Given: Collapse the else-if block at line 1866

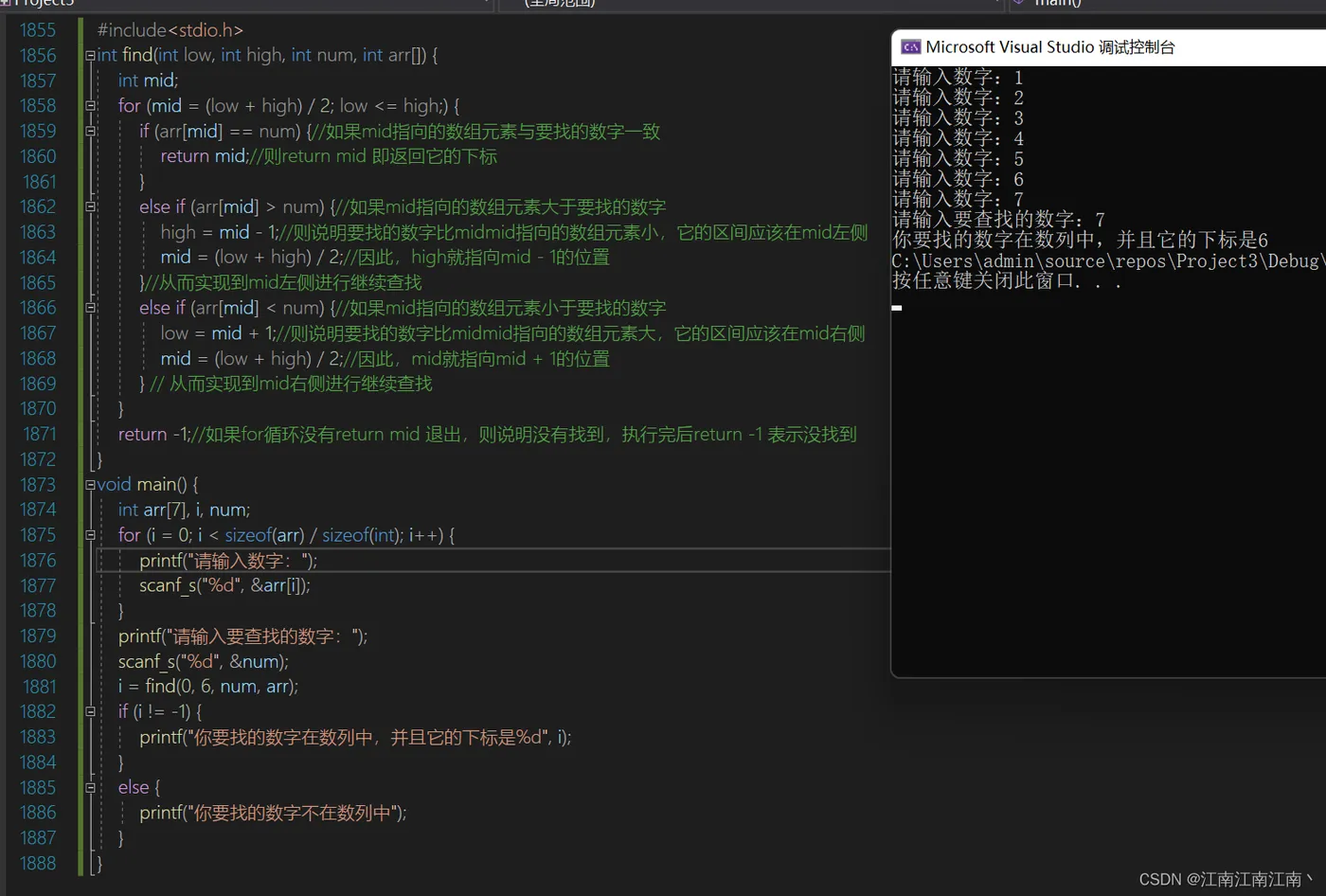Looking at the screenshot, I should click(x=90, y=308).
